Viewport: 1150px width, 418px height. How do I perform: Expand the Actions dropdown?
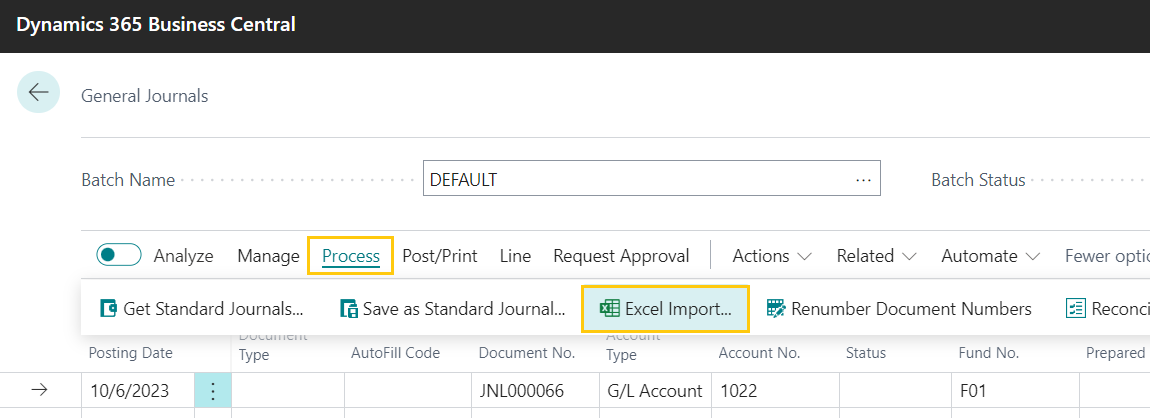click(772, 256)
